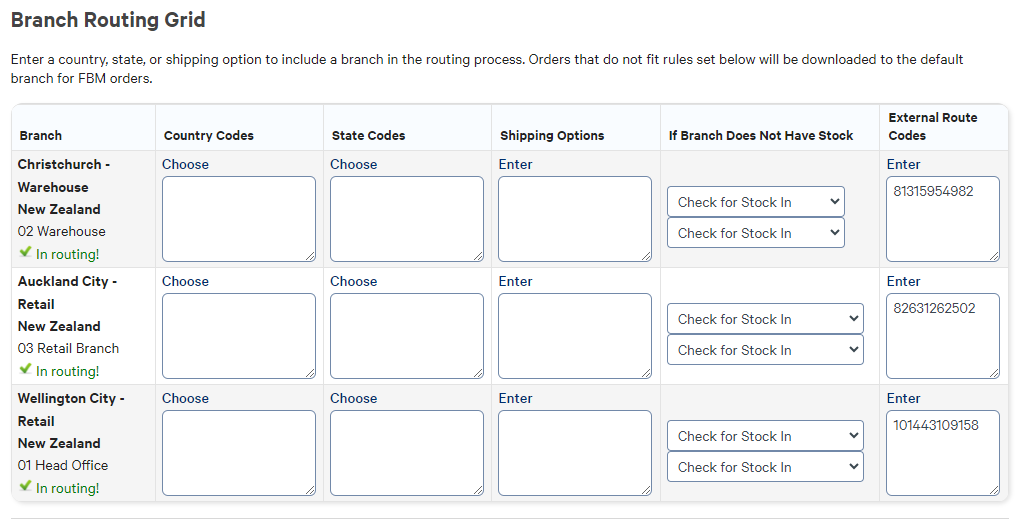The width and height of the screenshot is (1023, 529).
Task: Click Country Codes field for Wellington City Retail
Action: click(238, 453)
